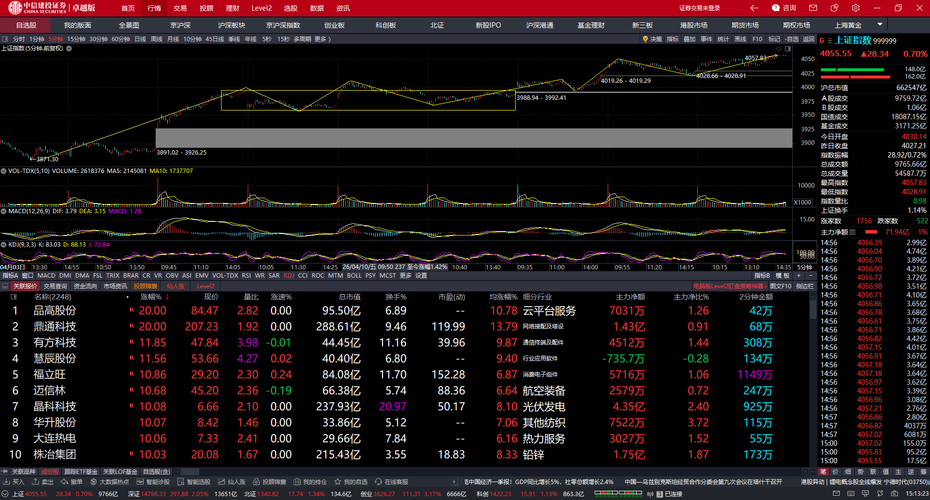Switch indicator to MACD in indicator bar
This screenshot has height=500, width=930.
click(x=46, y=276)
